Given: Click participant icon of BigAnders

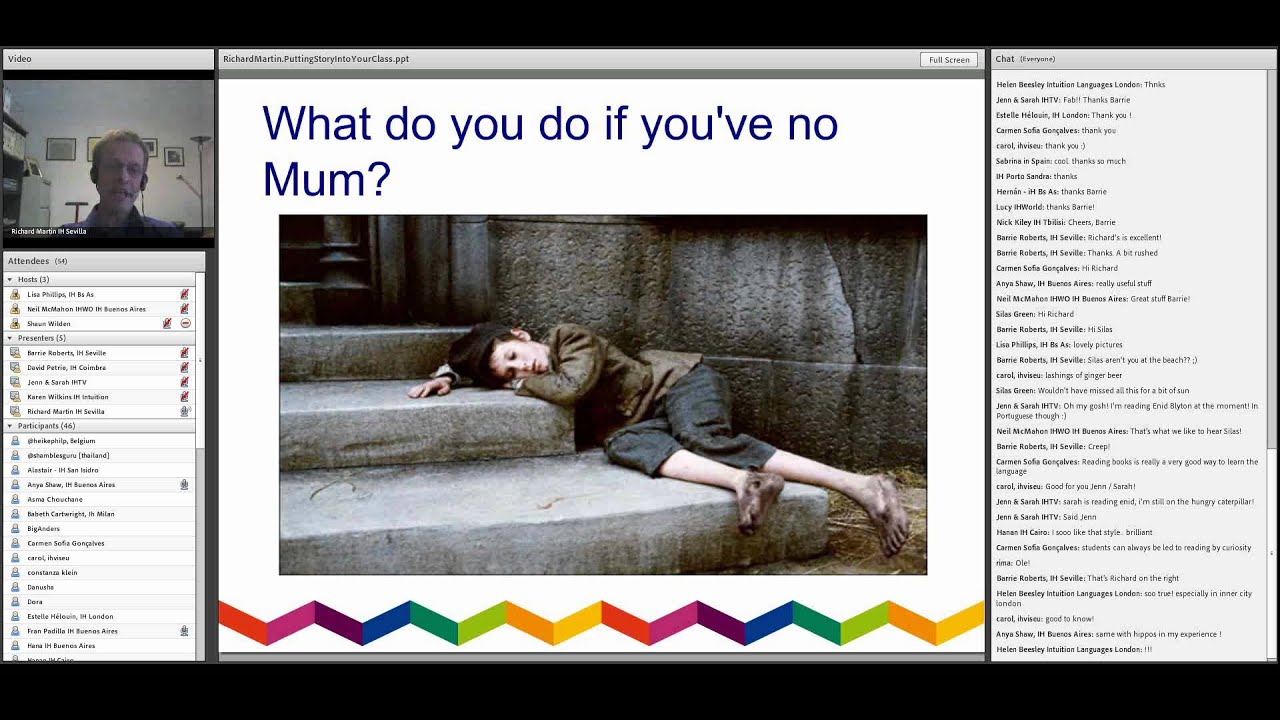Looking at the screenshot, I should [15, 529].
